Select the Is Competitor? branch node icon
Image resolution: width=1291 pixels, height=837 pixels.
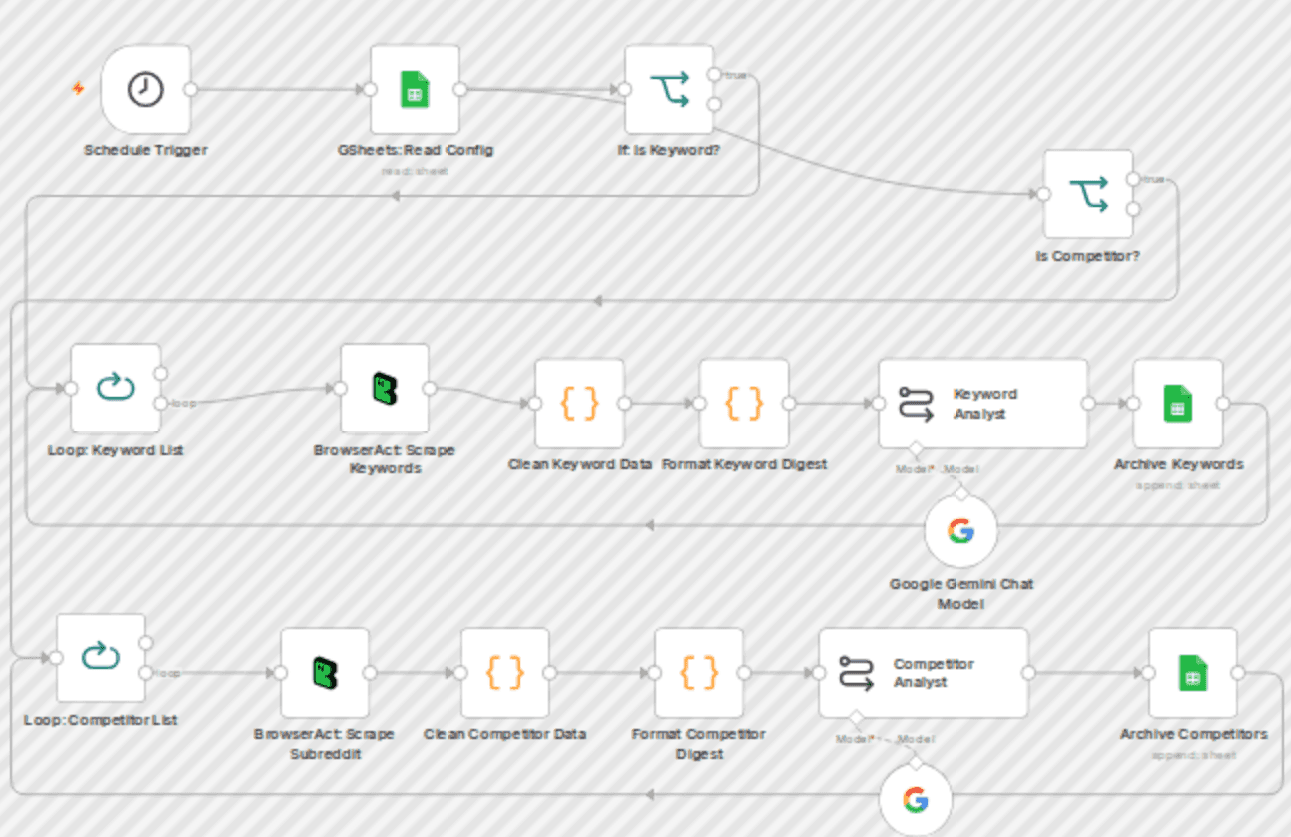(x=1088, y=194)
